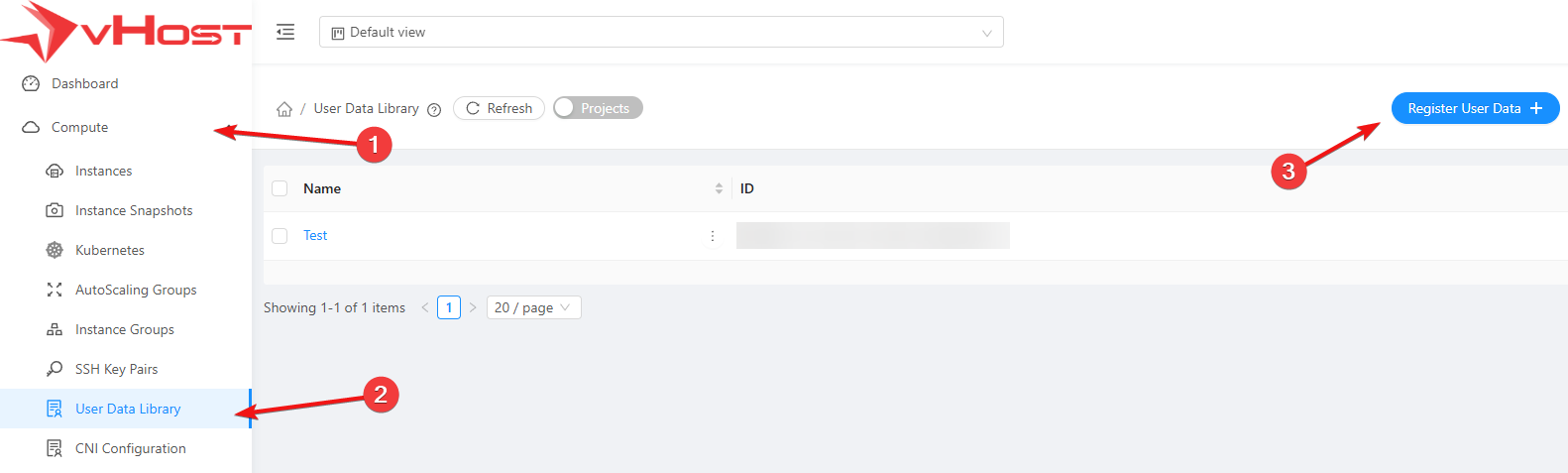Open Kubernetes from the sidebar

[109, 250]
